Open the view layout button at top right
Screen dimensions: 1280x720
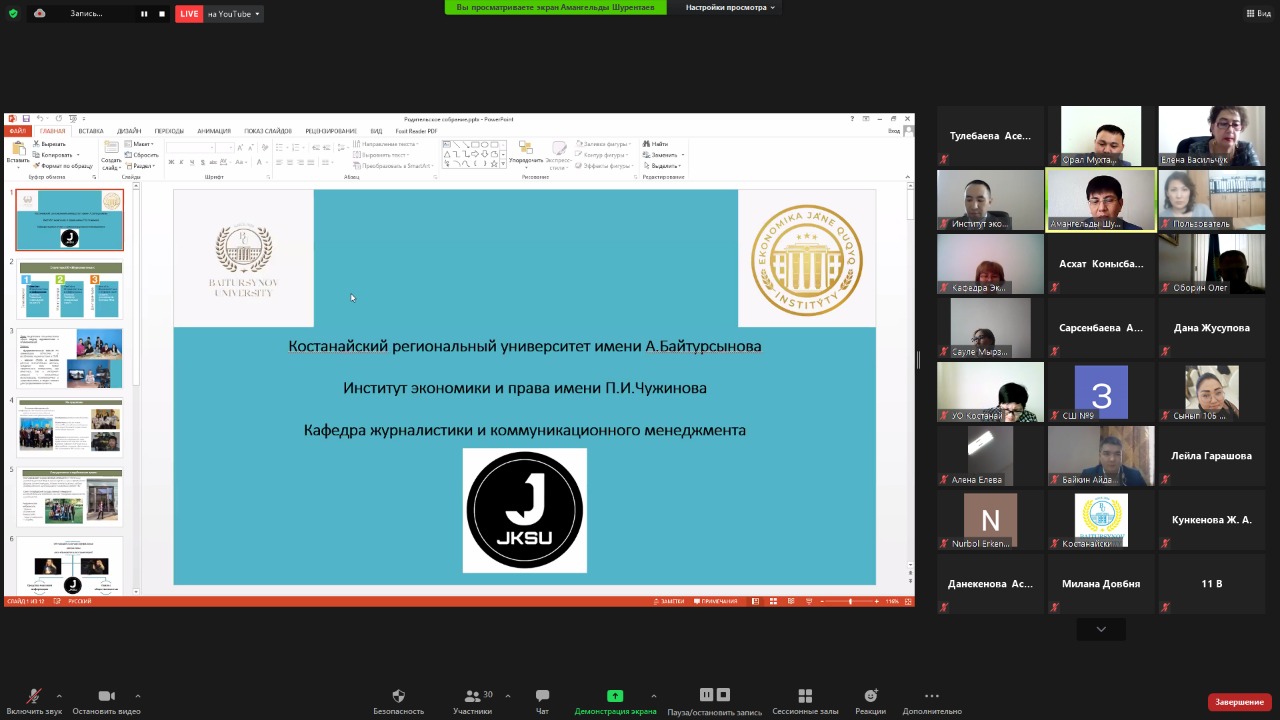[1258, 13]
